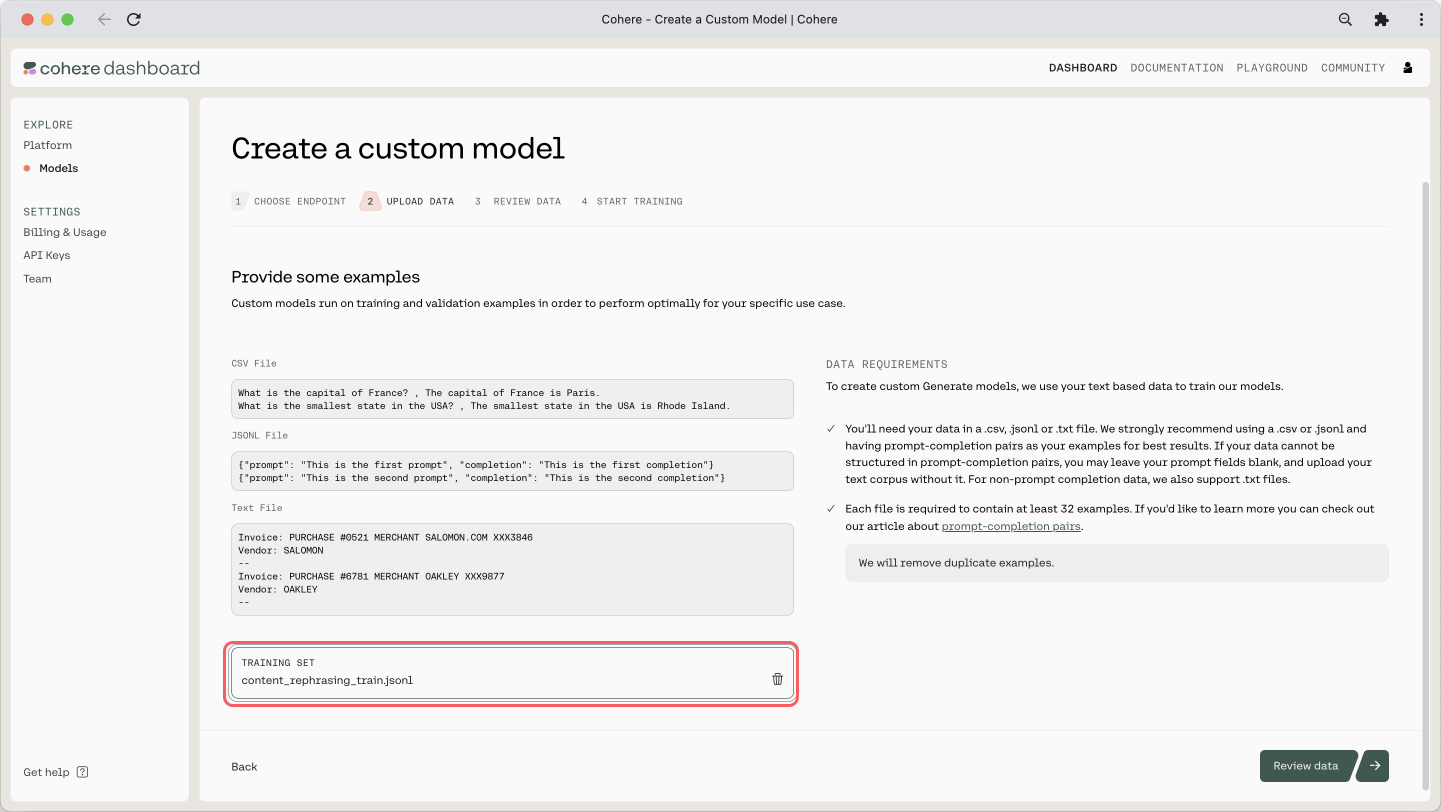The image size is (1441, 812).
Task: Delete the content_rephrasing_train.jsonl training file
Action: click(x=777, y=679)
